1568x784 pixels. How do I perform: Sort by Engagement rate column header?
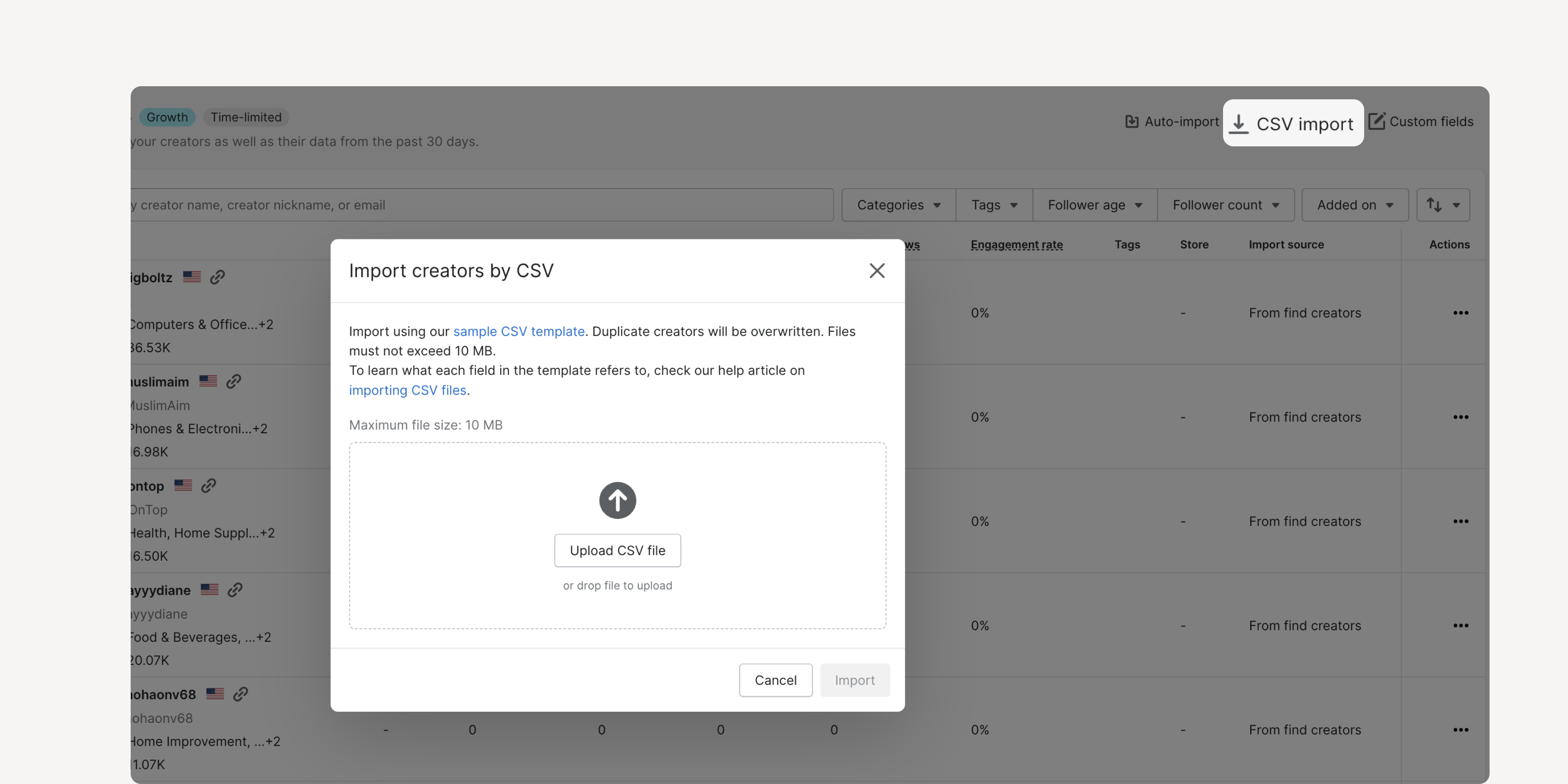(x=1017, y=244)
